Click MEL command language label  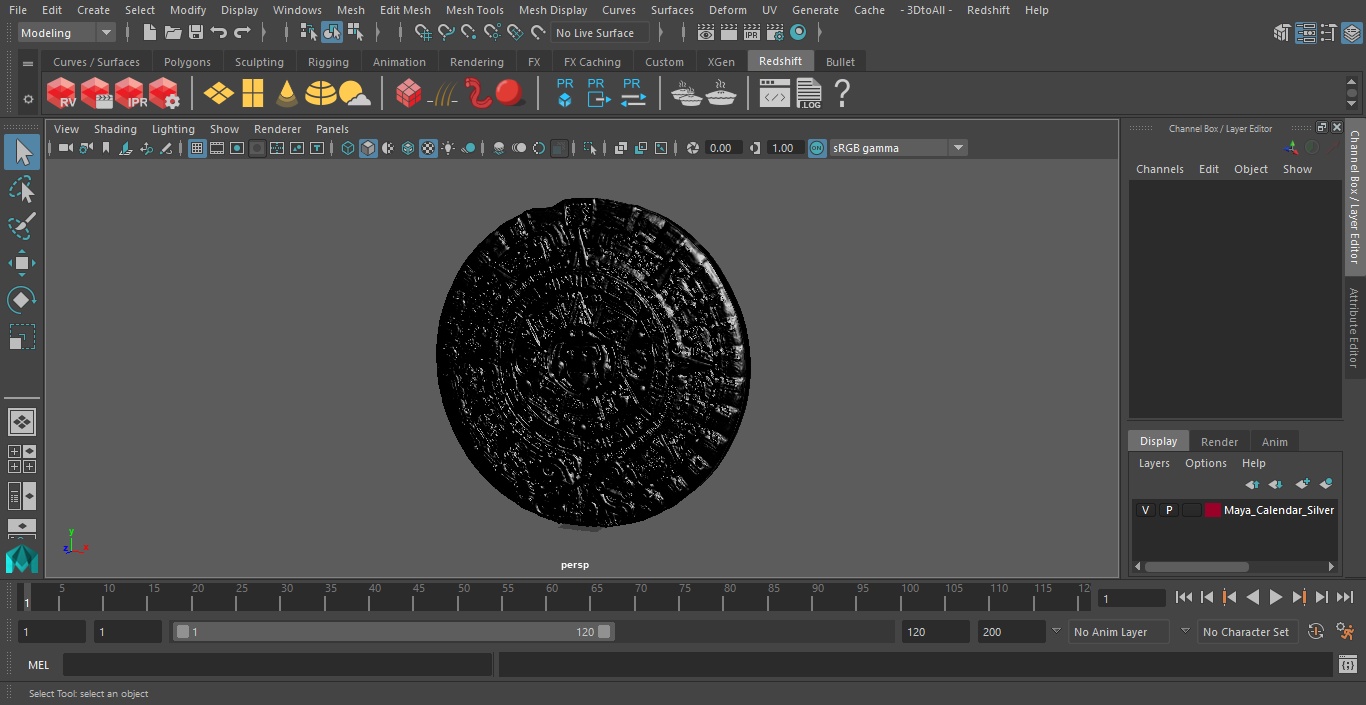pyautogui.click(x=38, y=665)
